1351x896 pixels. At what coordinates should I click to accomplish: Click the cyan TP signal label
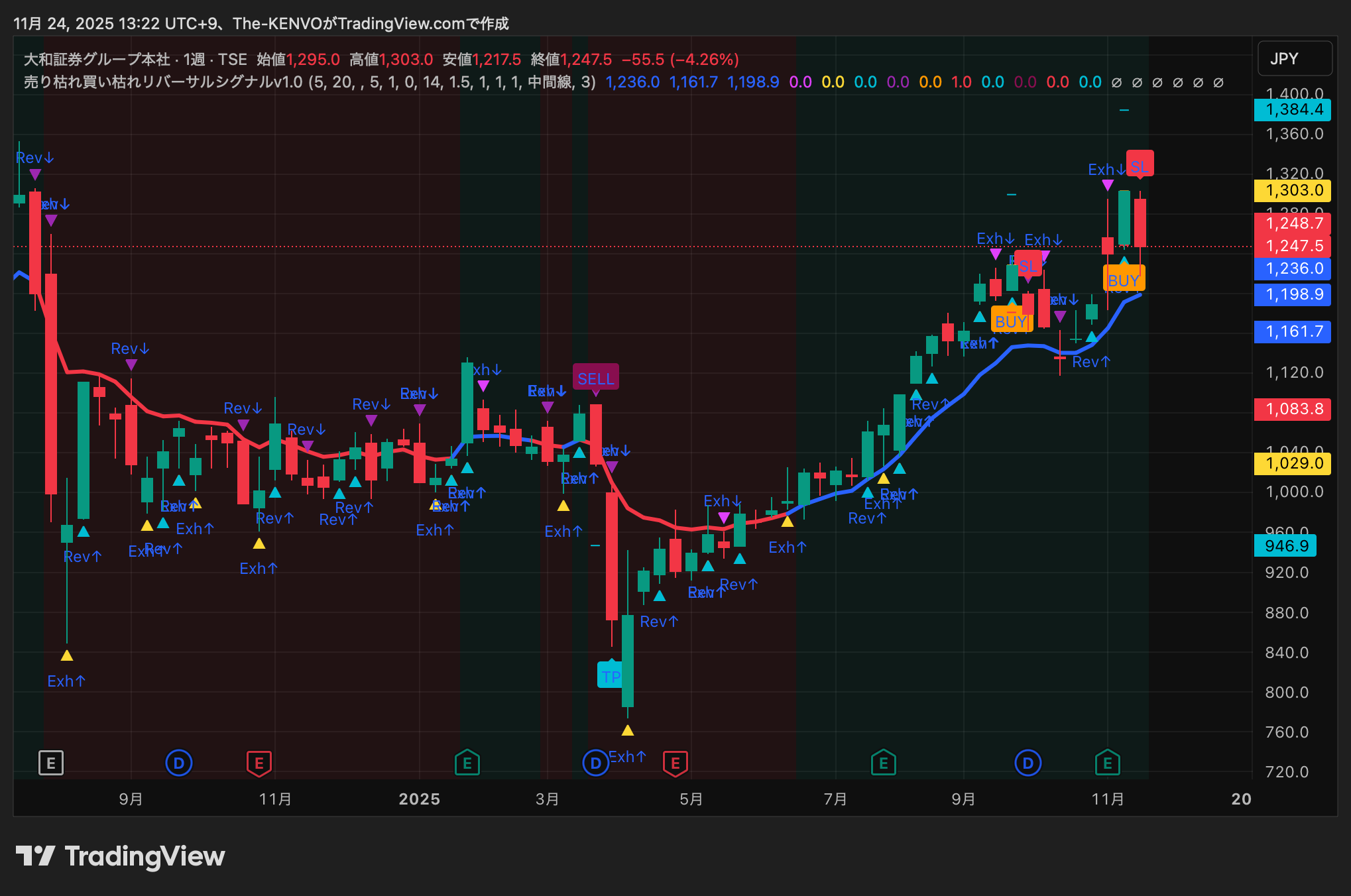point(610,676)
